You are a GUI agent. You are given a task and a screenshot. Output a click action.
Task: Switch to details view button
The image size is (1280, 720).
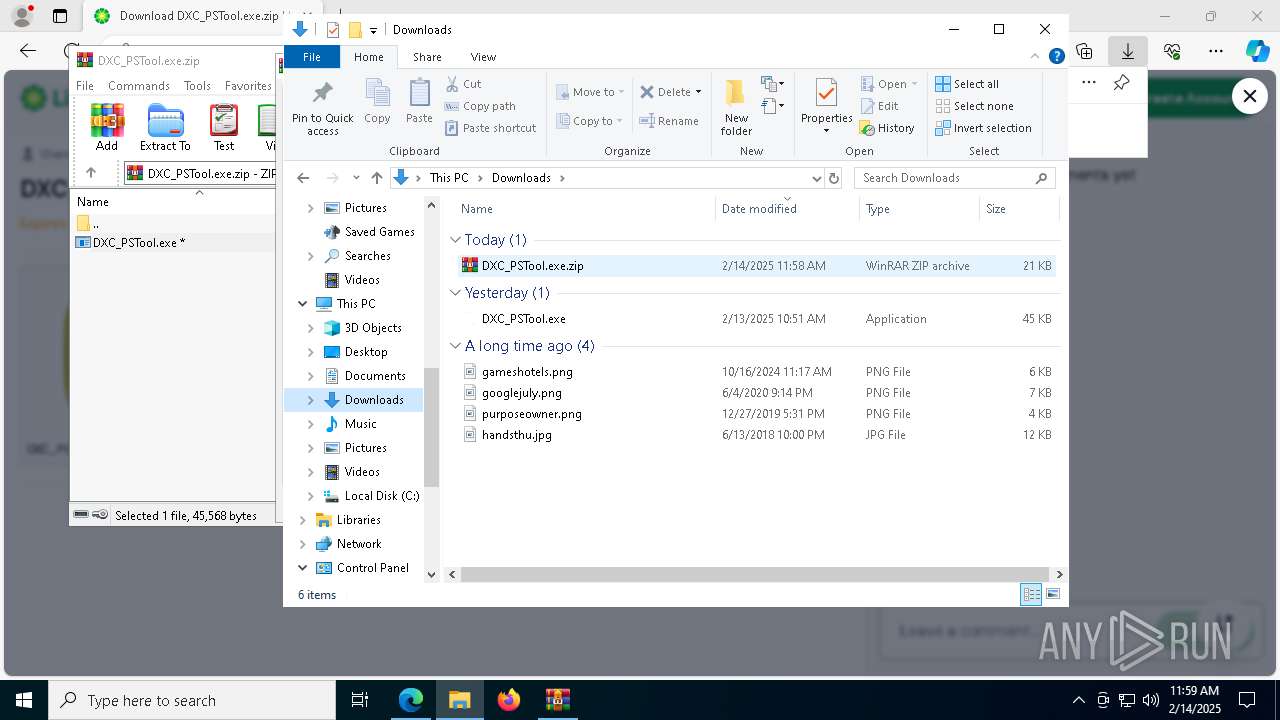(x=1031, y=595)
